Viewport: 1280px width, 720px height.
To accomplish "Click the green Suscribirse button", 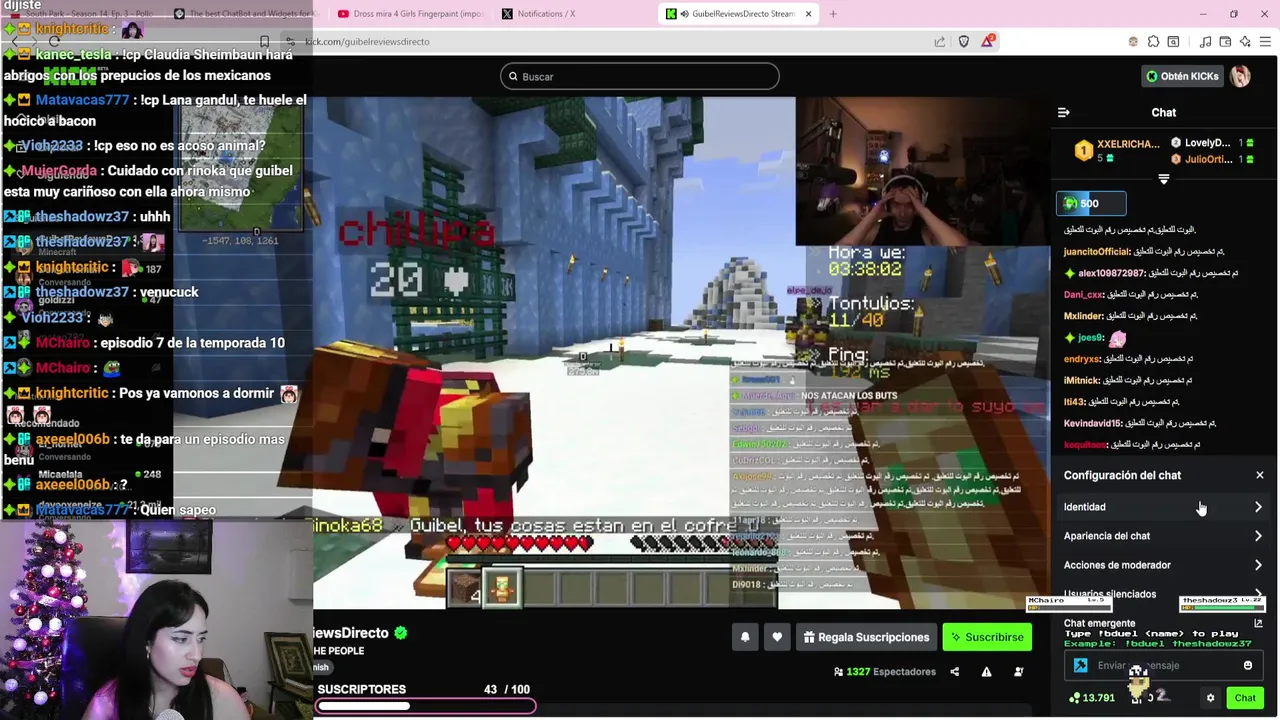I will click(x=987, y=637).
